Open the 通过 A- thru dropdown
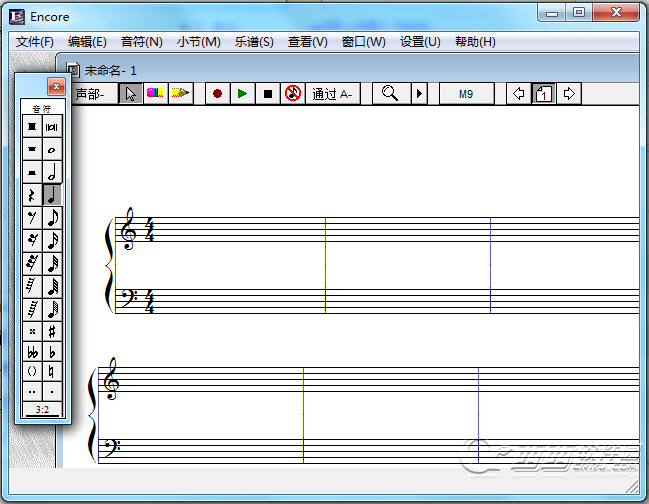This screenshot has width=649, height=504. pos(332,94)
